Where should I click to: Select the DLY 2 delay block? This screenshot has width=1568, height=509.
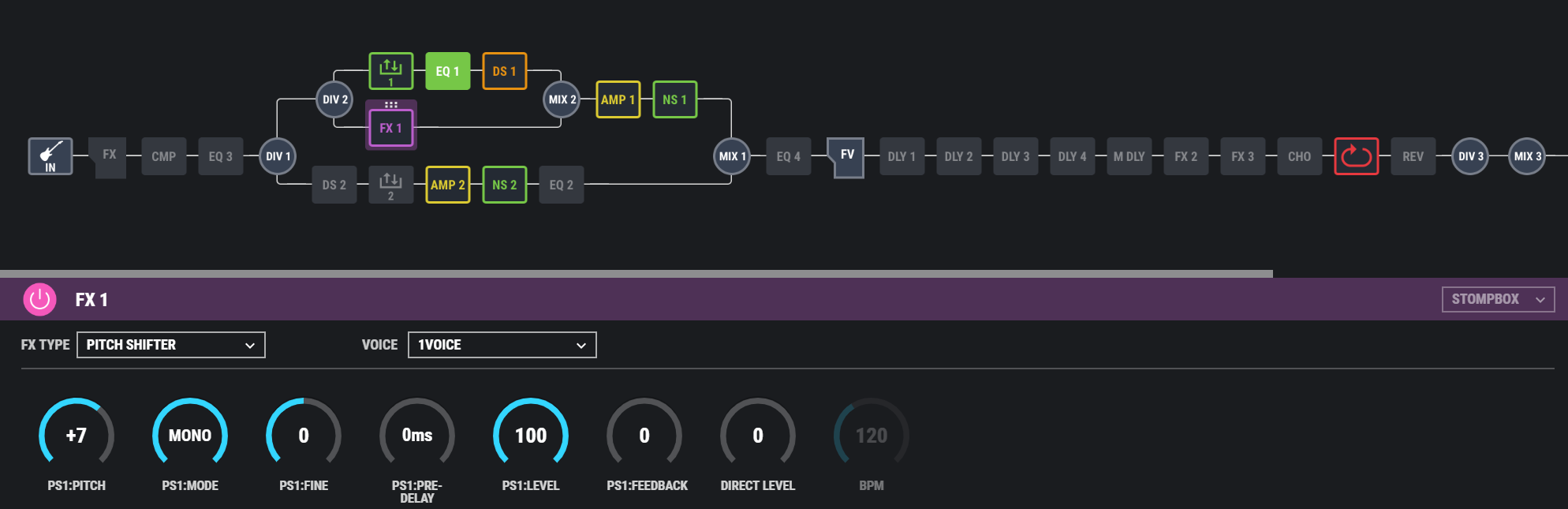pos(959,156)
